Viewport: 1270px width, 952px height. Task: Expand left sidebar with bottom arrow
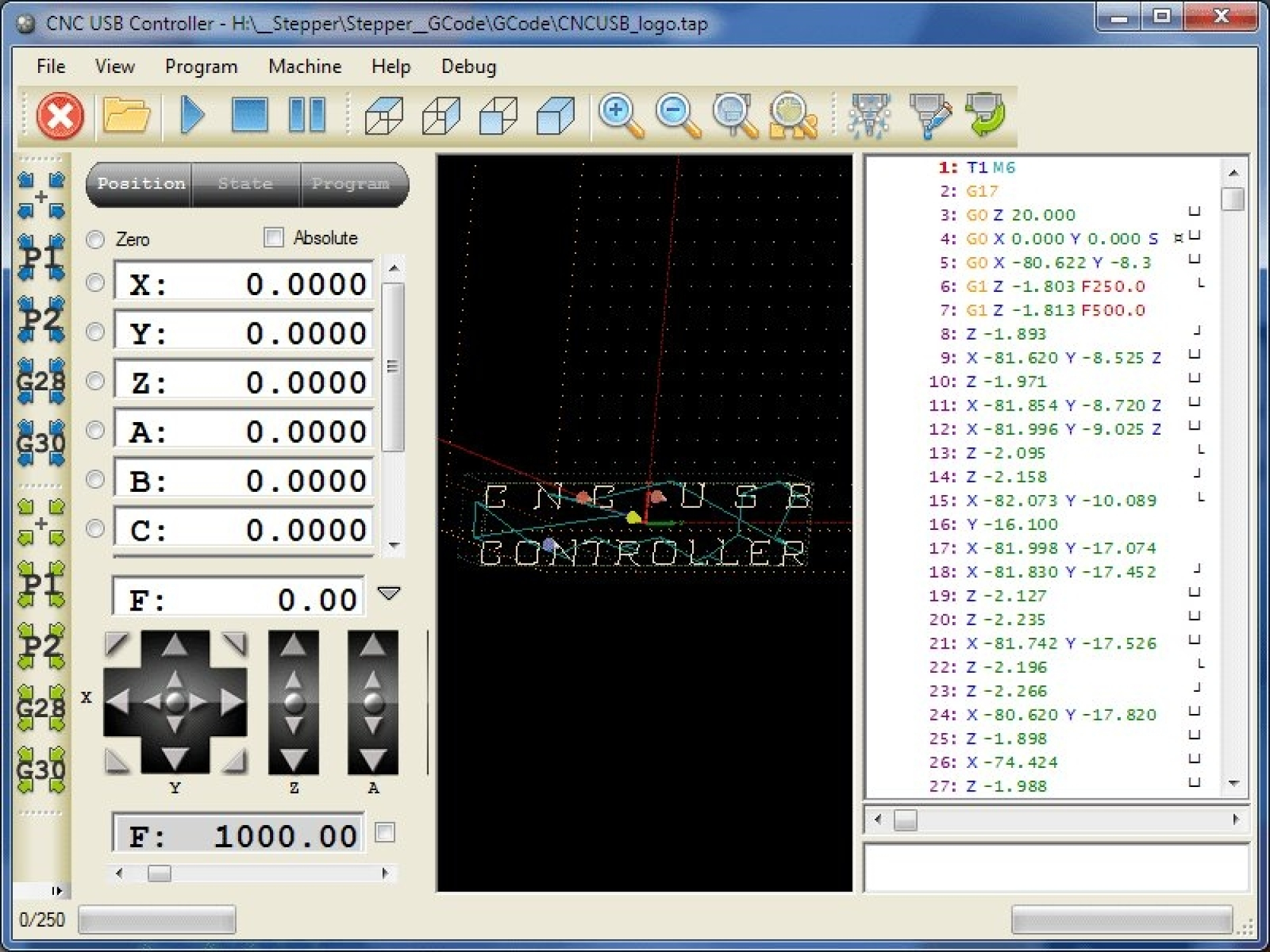pyautogui.click(x=57, y=891)
